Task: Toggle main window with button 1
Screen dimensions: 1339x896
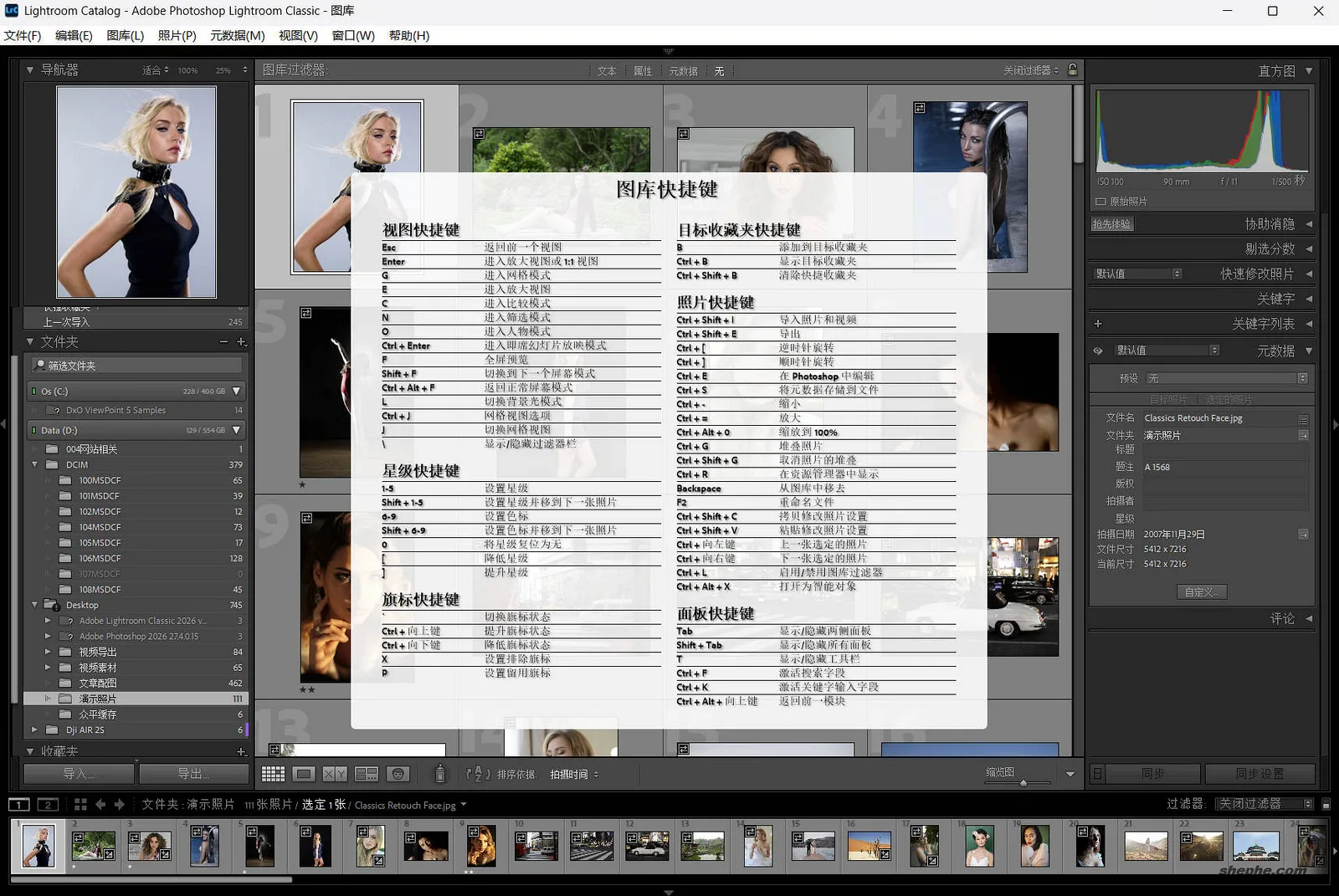Action: (x=19, y=804)
